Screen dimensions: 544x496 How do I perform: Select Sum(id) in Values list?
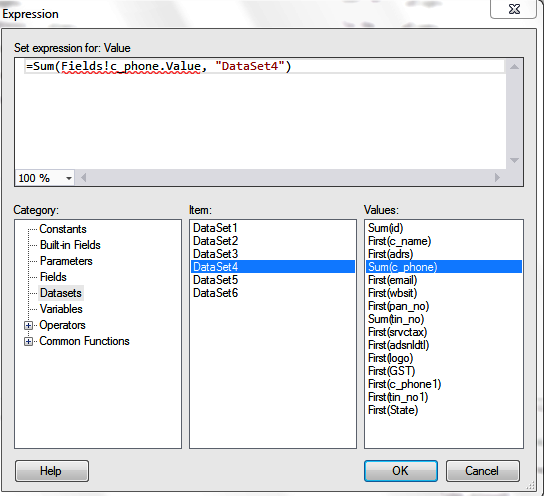(444, 228)
